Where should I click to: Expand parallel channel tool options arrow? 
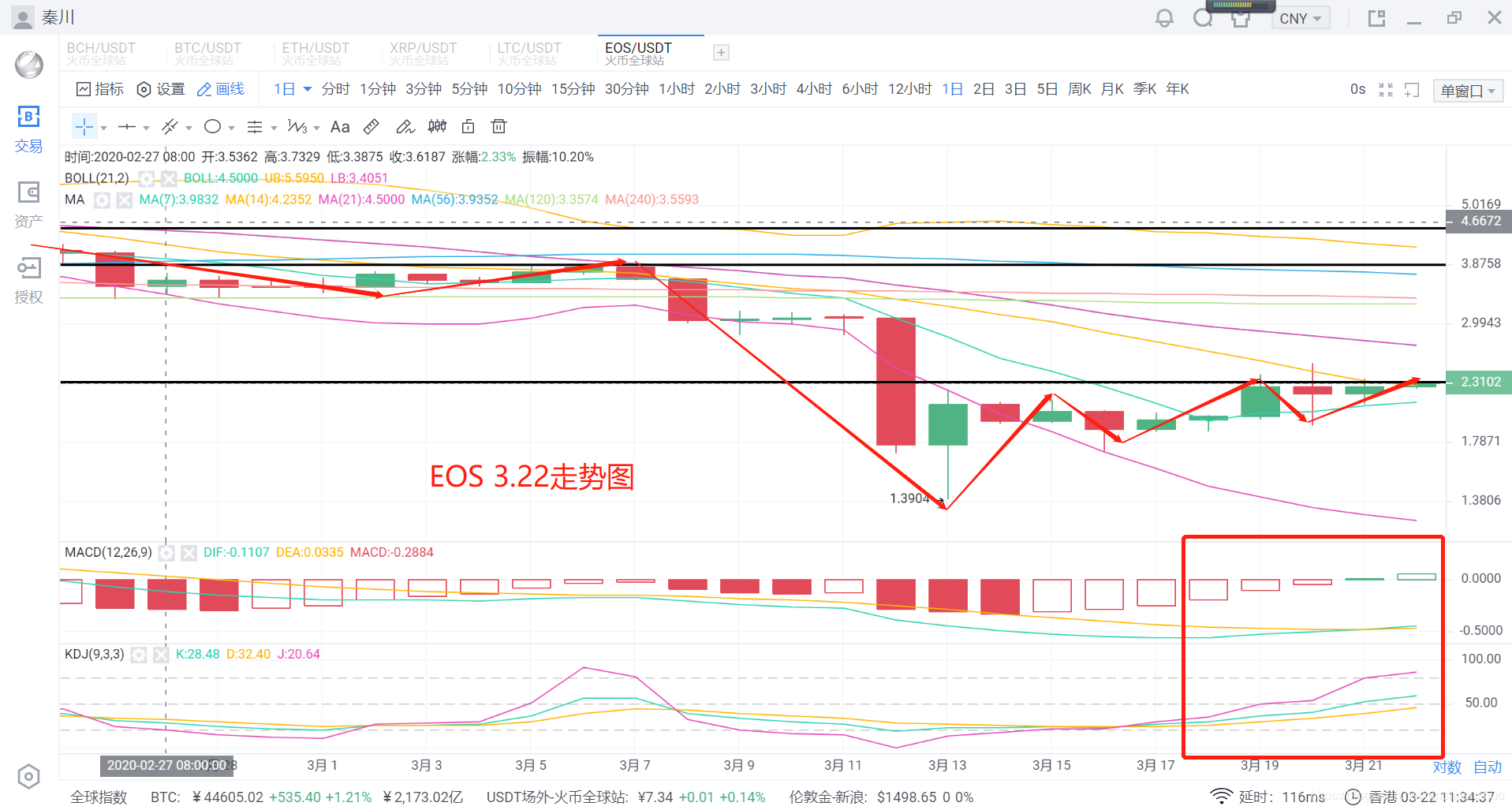click(189, 128)
